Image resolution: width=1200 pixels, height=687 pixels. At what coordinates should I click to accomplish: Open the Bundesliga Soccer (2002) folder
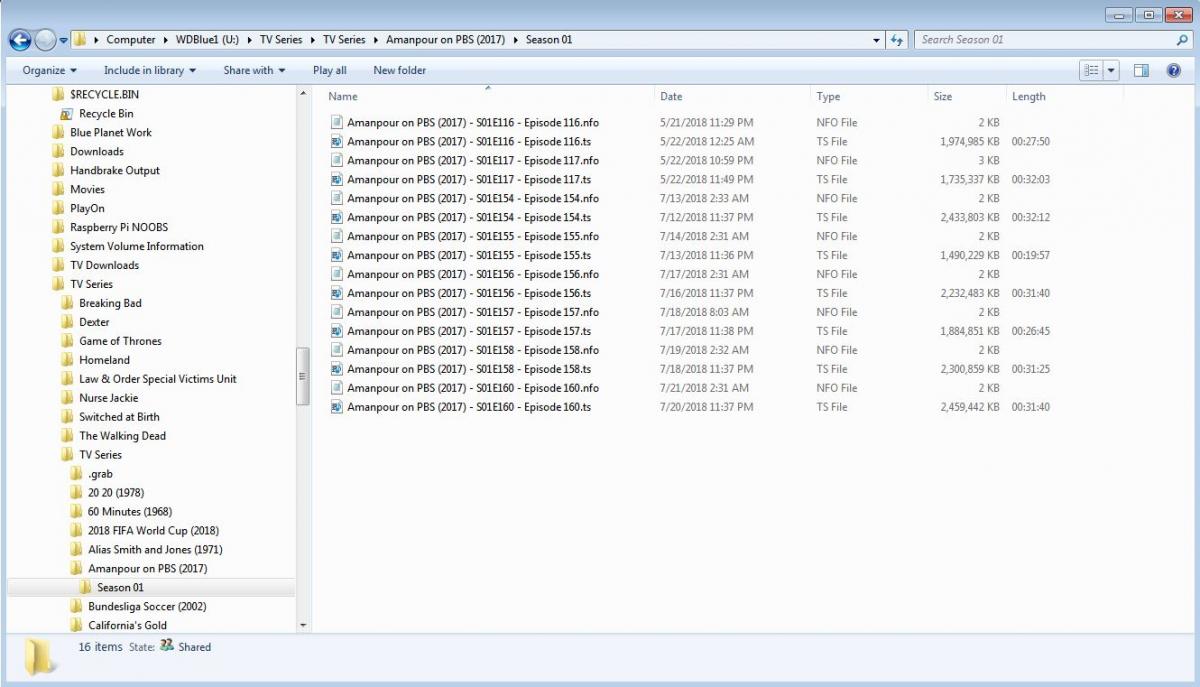(147, 606)
